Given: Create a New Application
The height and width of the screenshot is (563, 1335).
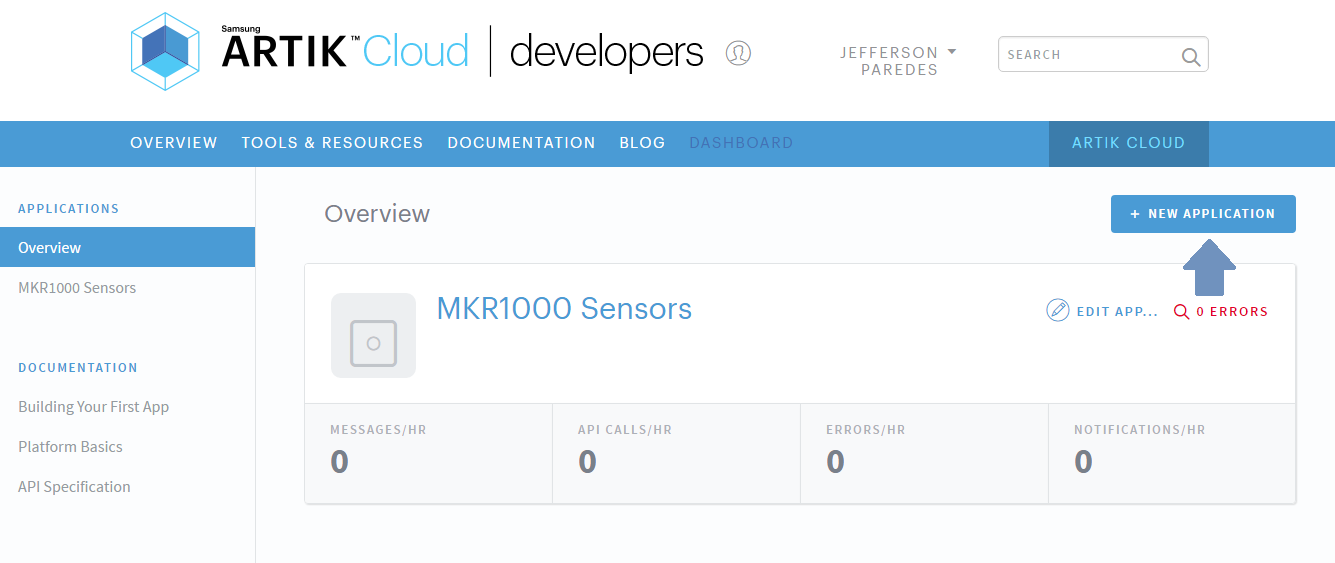Looking at the screenshot, I should click(1203, 214).
